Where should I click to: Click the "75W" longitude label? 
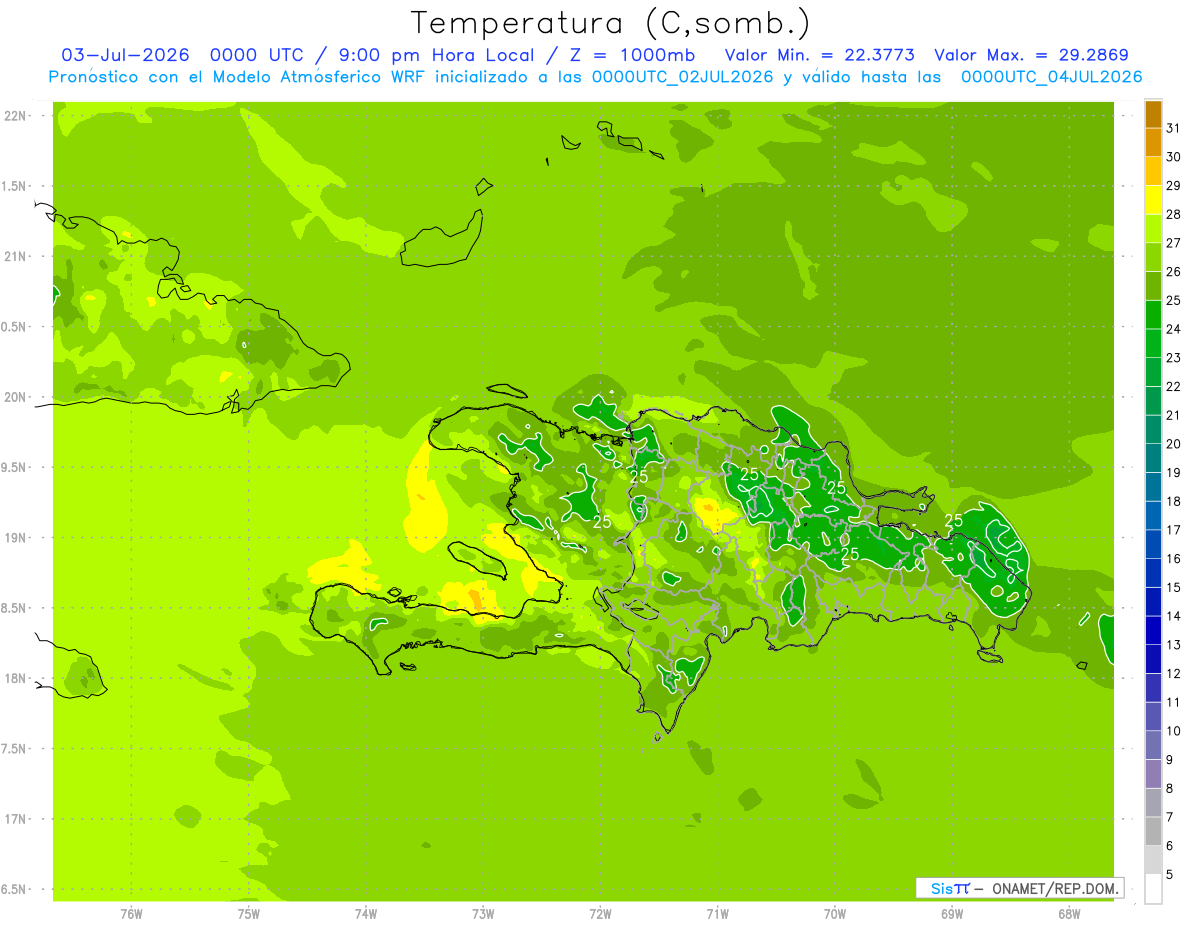(x=249, y=914)
